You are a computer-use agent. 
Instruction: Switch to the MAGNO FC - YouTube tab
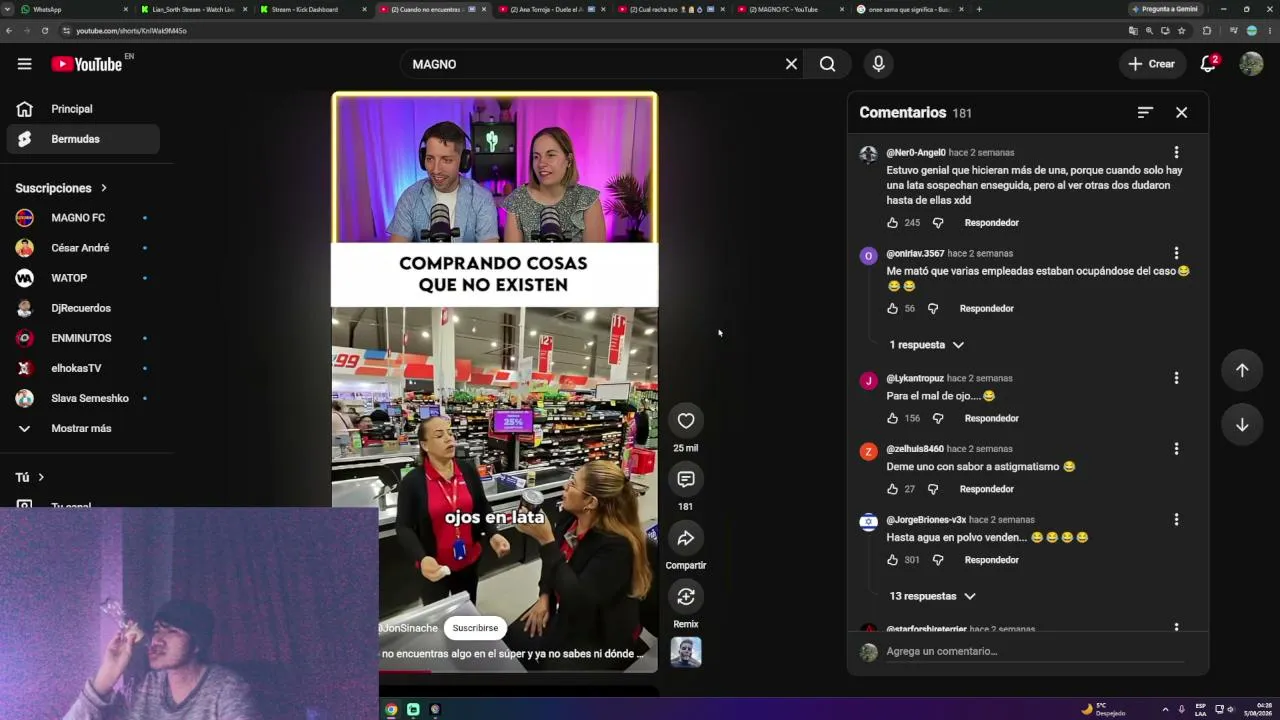[789, 9]
